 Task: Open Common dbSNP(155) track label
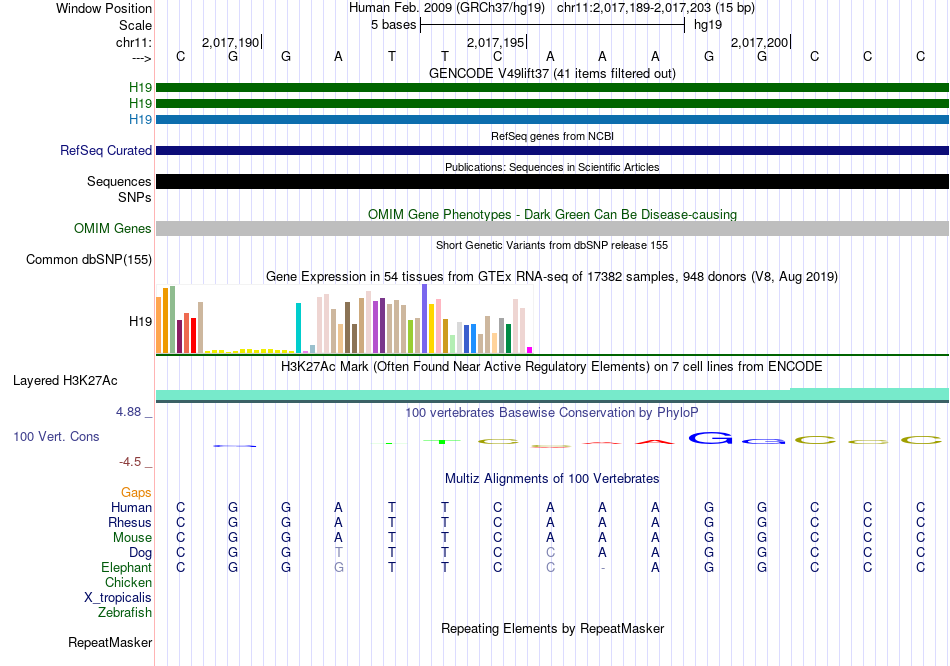pos(88,259)
